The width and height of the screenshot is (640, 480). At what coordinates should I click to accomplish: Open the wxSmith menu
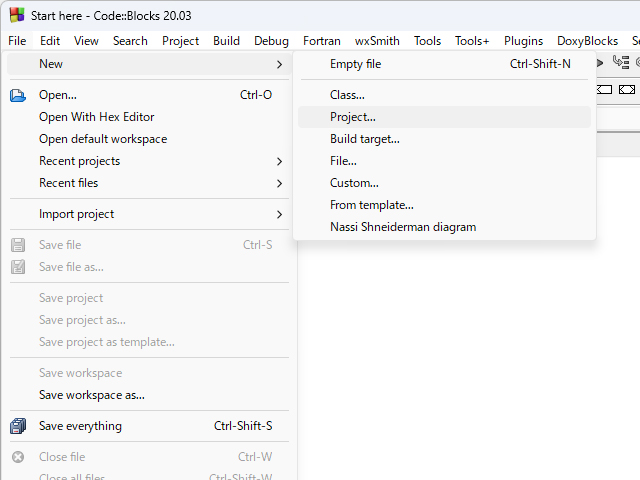click(x=377, y=41)
